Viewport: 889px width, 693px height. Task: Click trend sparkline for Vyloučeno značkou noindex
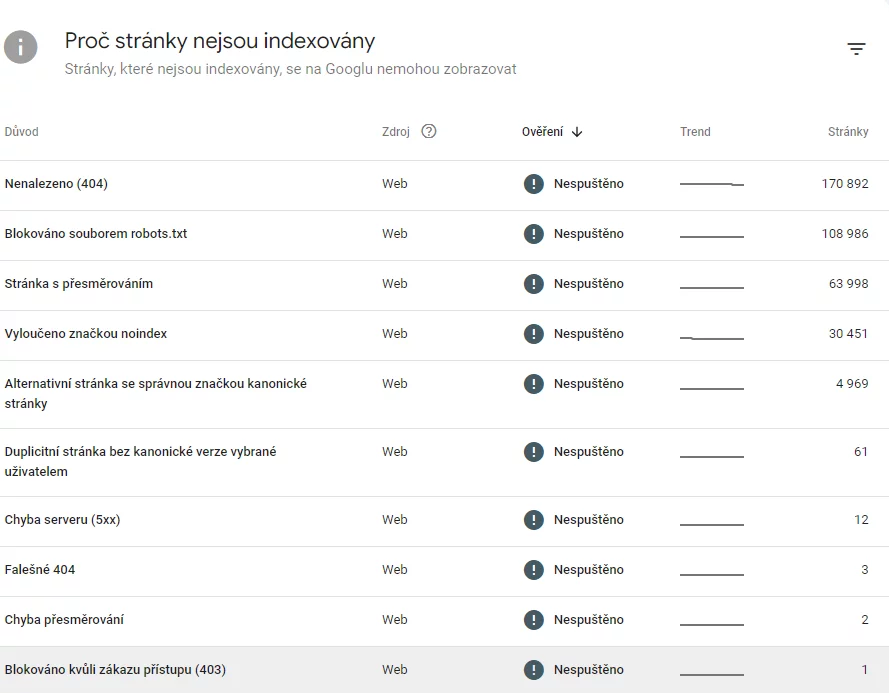point(712,338)
